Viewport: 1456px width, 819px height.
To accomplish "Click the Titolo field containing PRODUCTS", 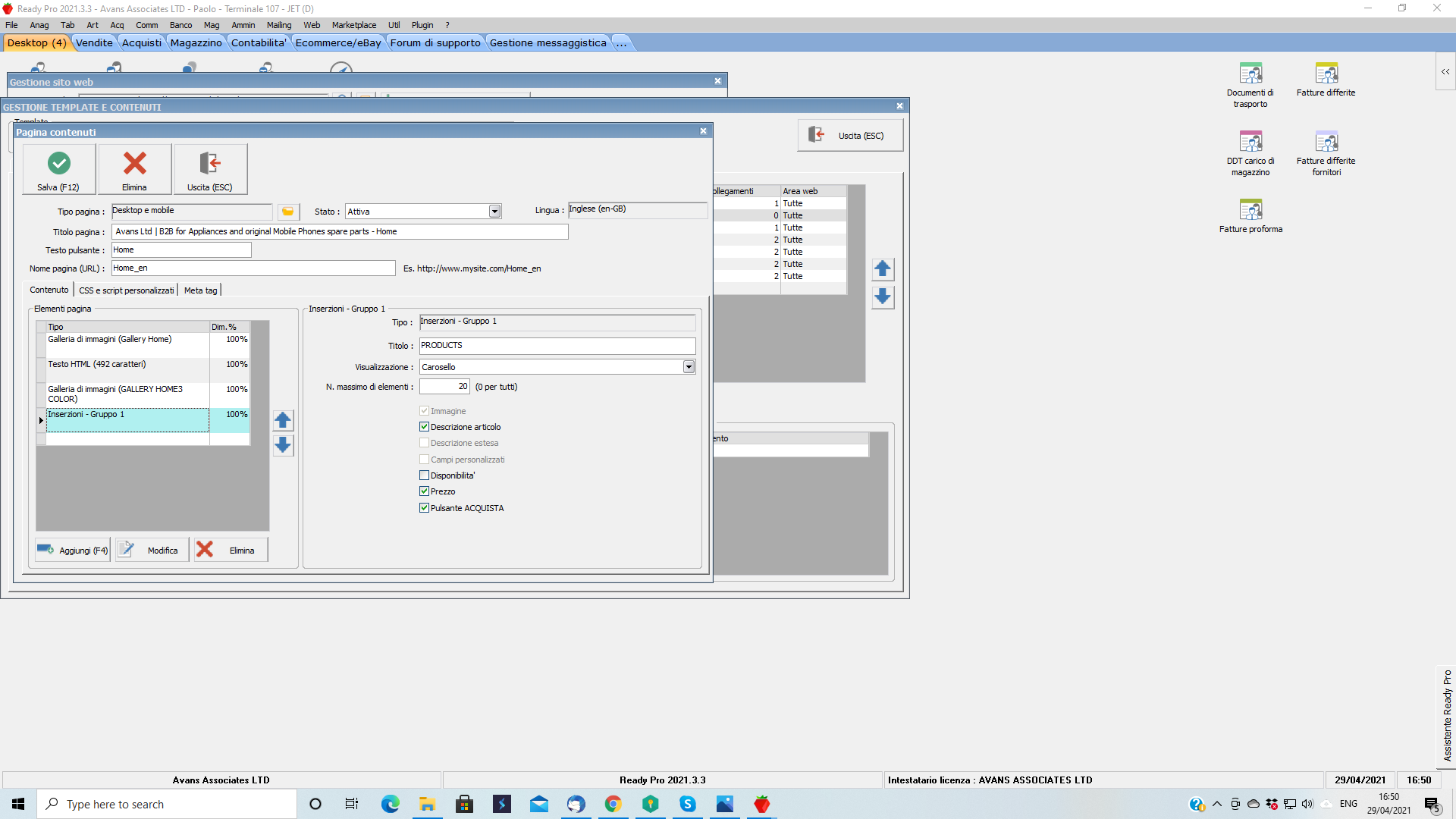I will (x=557, y=346).
